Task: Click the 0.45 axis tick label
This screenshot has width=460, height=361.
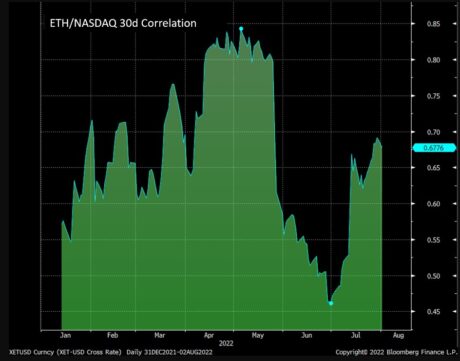Action: pos(433,312)
